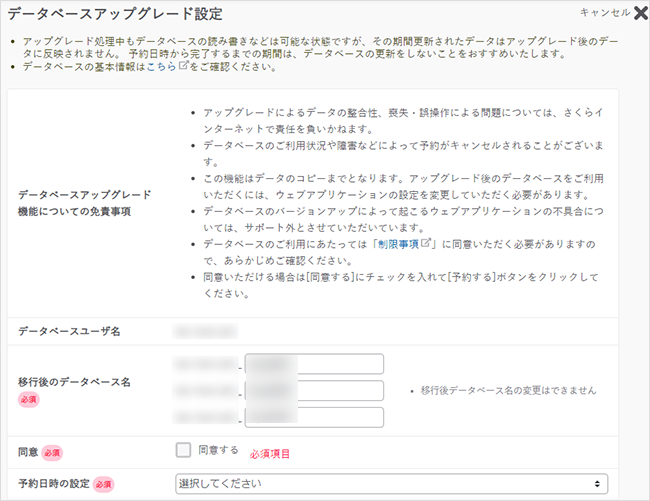650x501 pixels.
Task: Click 必須 badge under 移行後のデータベース名
Action: tap(29, 400)
